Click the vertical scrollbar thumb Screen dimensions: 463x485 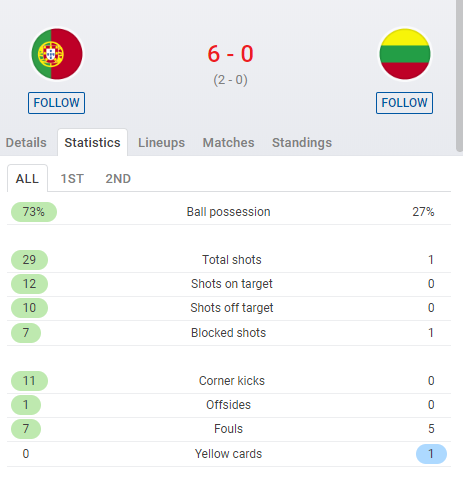coord(459,76)
